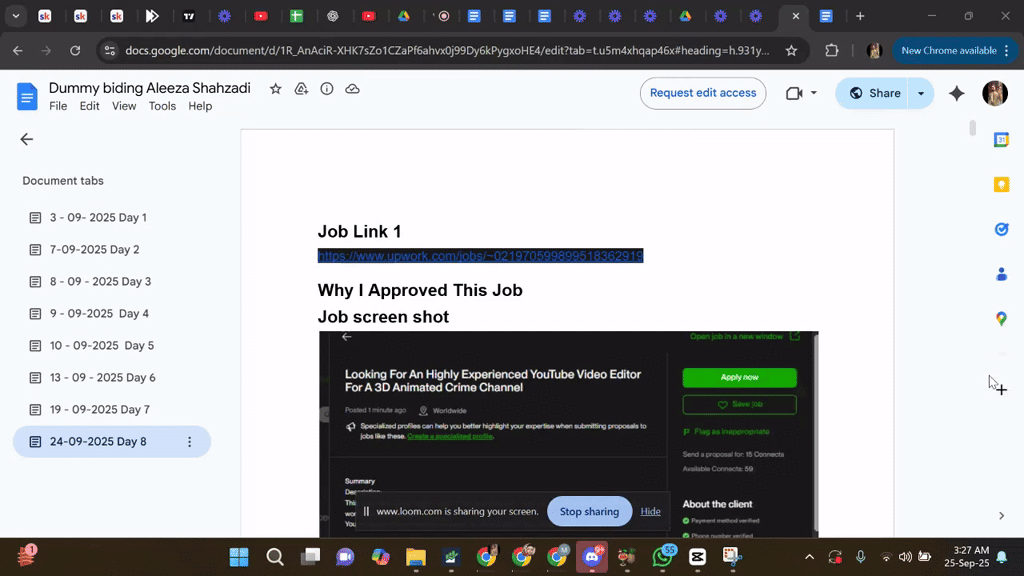Open the Upwork job link
This screenshot has width=1024, height=576.
pos(480,256)
